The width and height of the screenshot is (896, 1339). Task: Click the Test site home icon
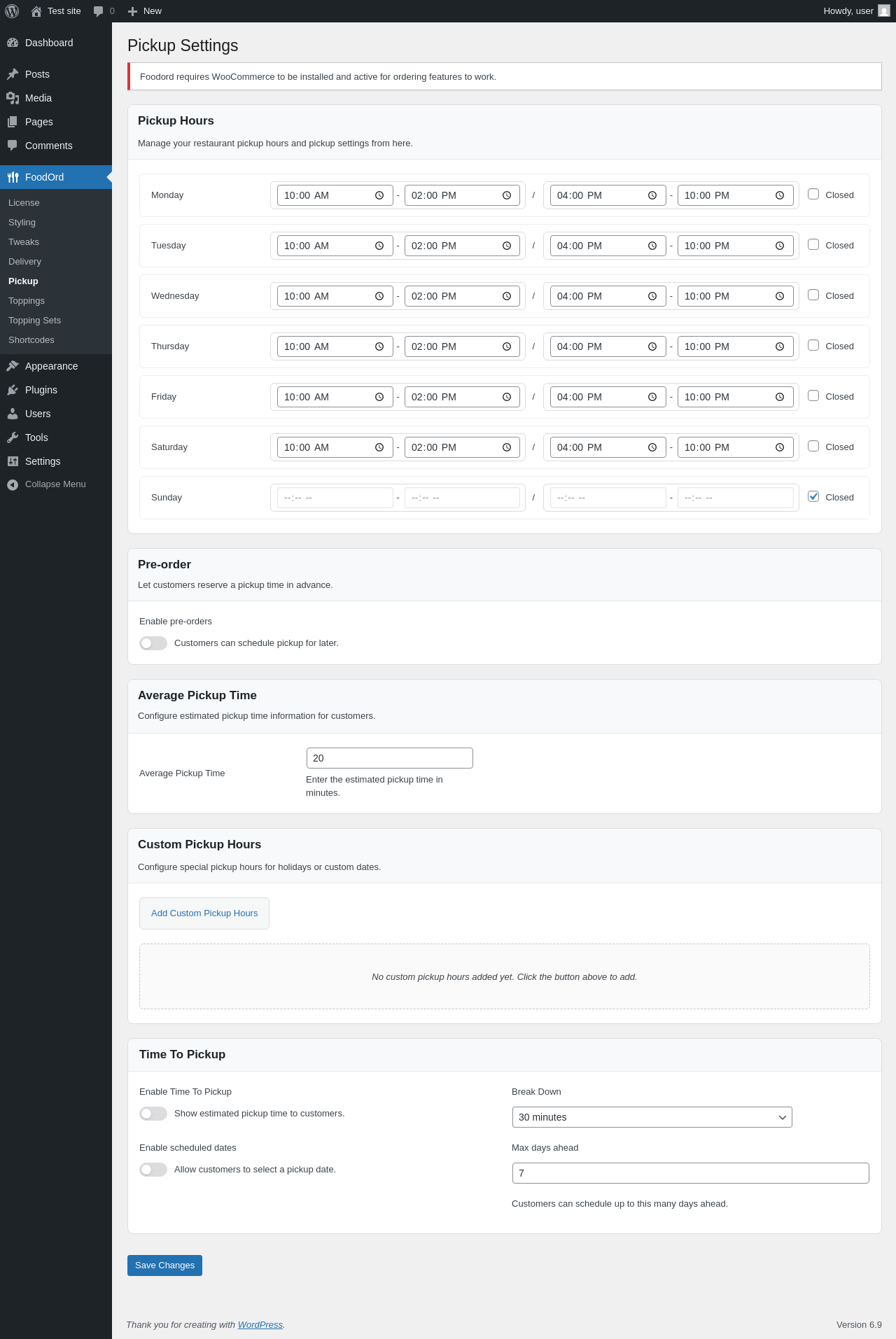click(36, 11)
